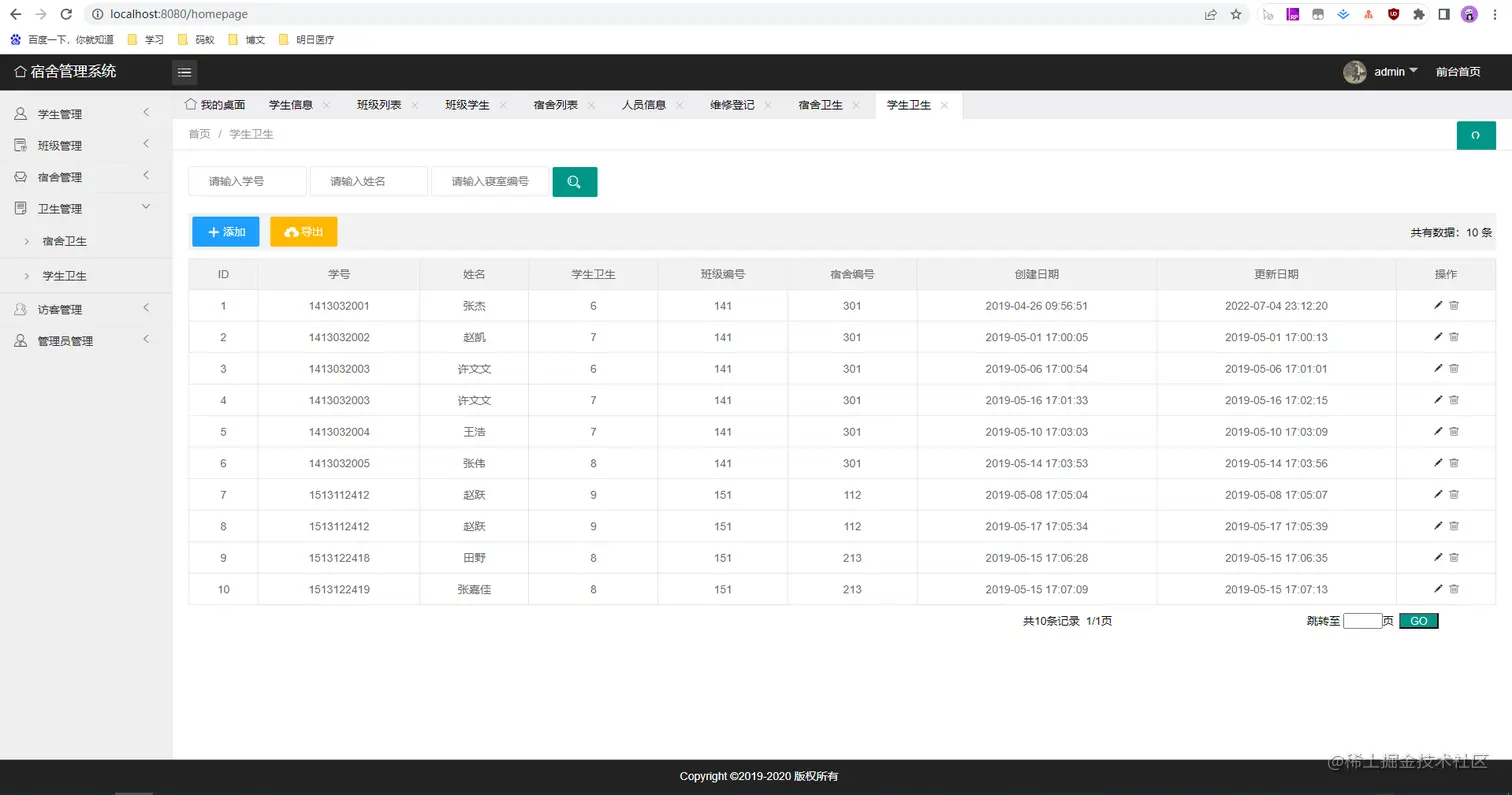Reload the browser page
The image size is (1512, 795).
pos(66,14)
